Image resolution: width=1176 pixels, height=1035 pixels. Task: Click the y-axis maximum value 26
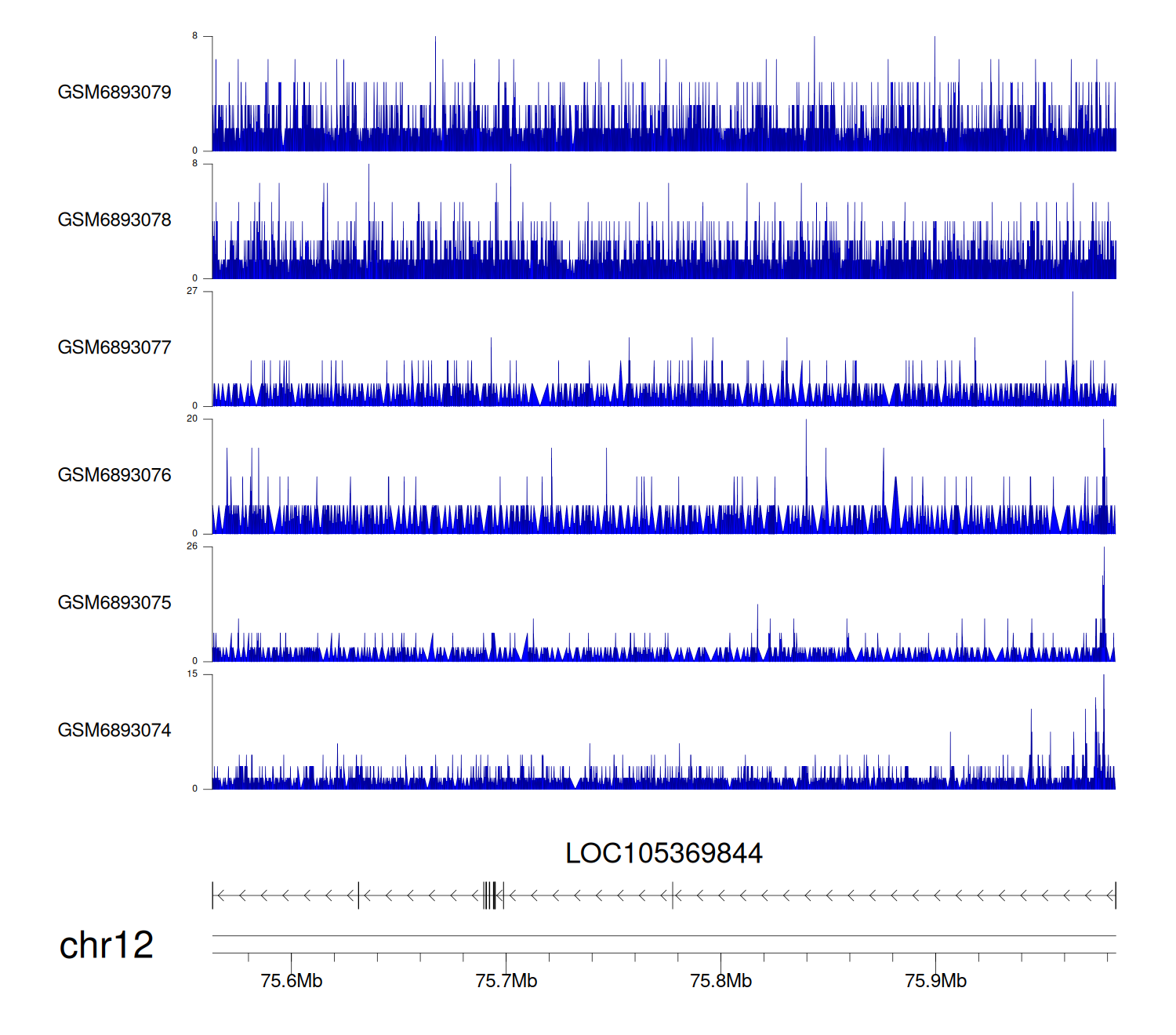pyautogui.click(x=192, y=547)
